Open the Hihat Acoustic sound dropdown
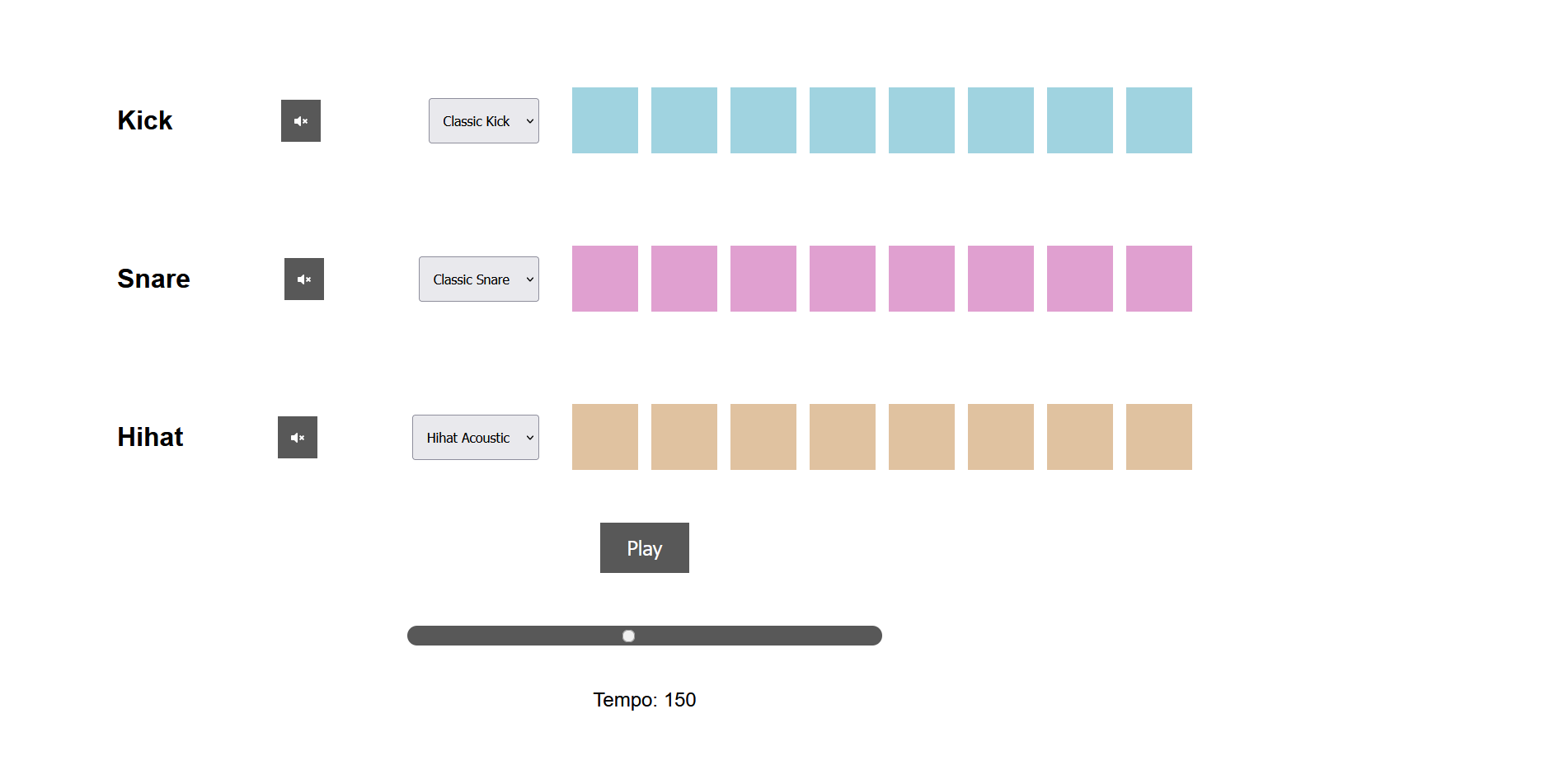Viewport: 1564px width, 784px height. point(476,437)
